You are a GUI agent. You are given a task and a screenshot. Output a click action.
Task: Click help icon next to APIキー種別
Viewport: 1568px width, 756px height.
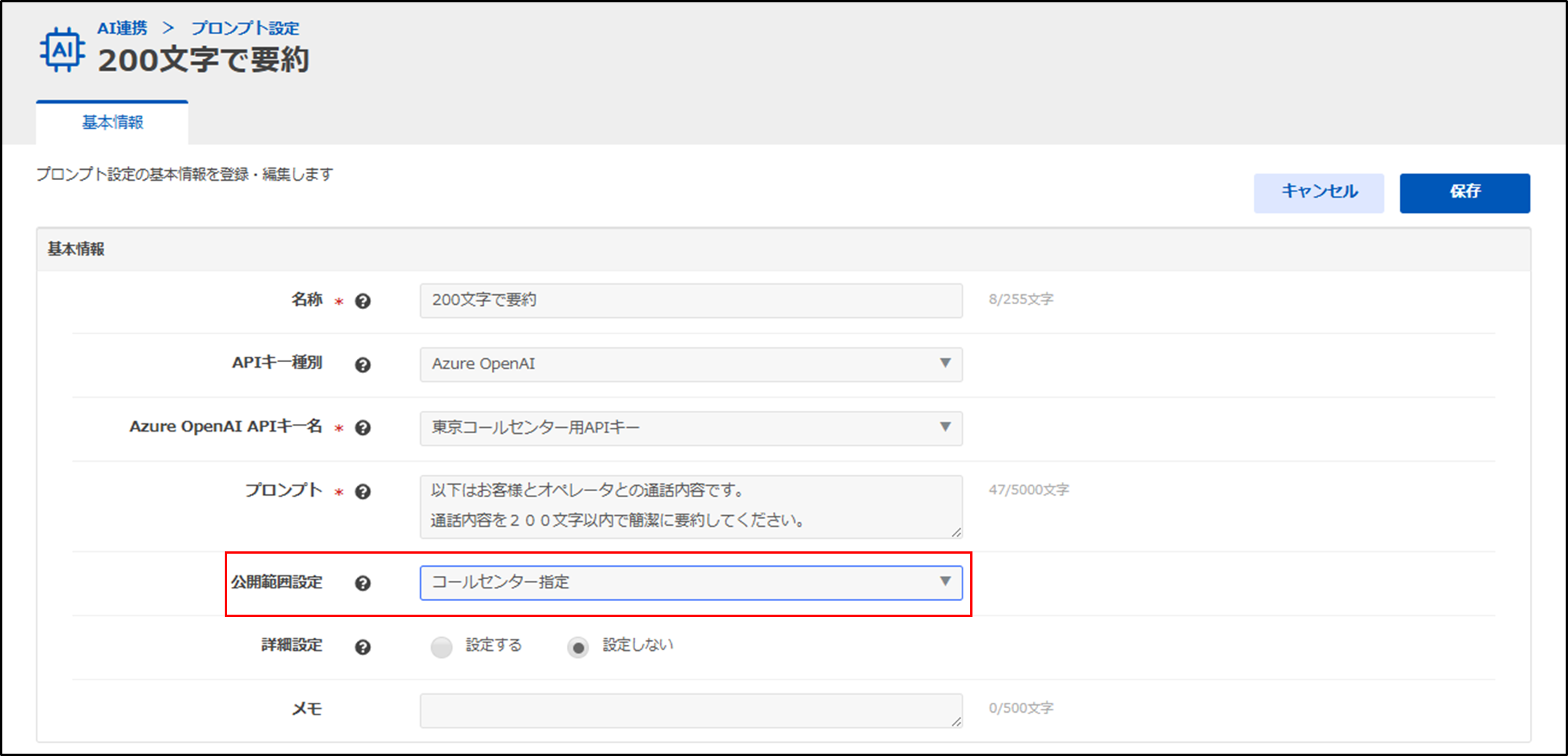(362, 365)
